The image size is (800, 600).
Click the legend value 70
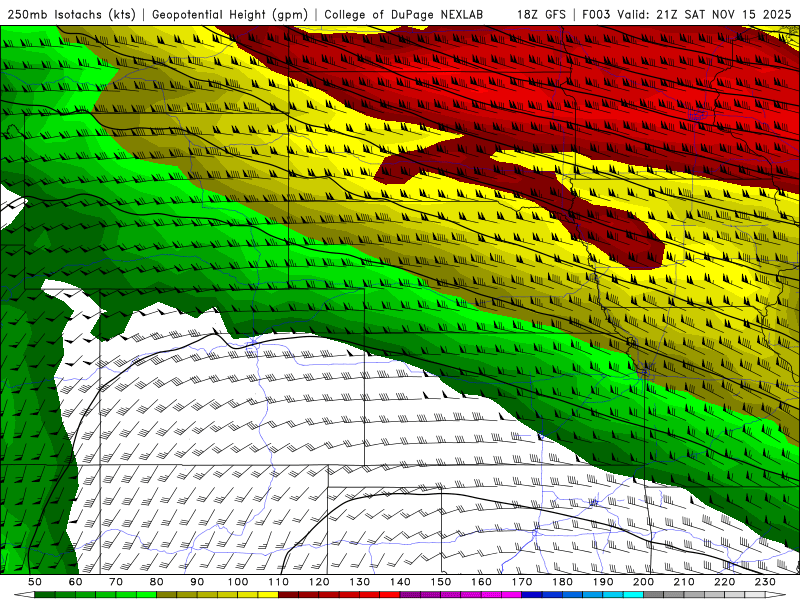(x=116, y=582)
